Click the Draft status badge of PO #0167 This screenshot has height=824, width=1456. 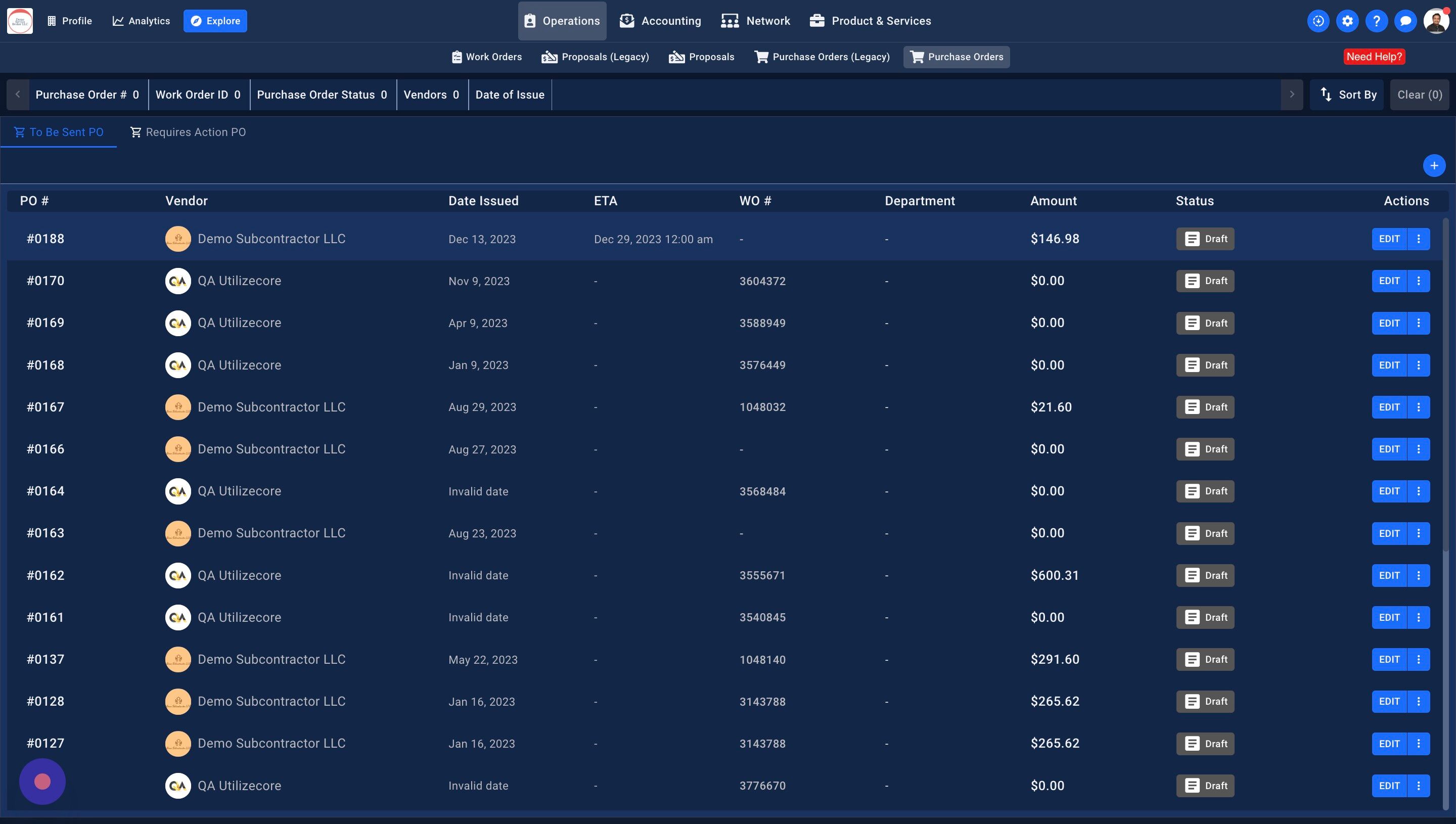tap(1205, 407)
